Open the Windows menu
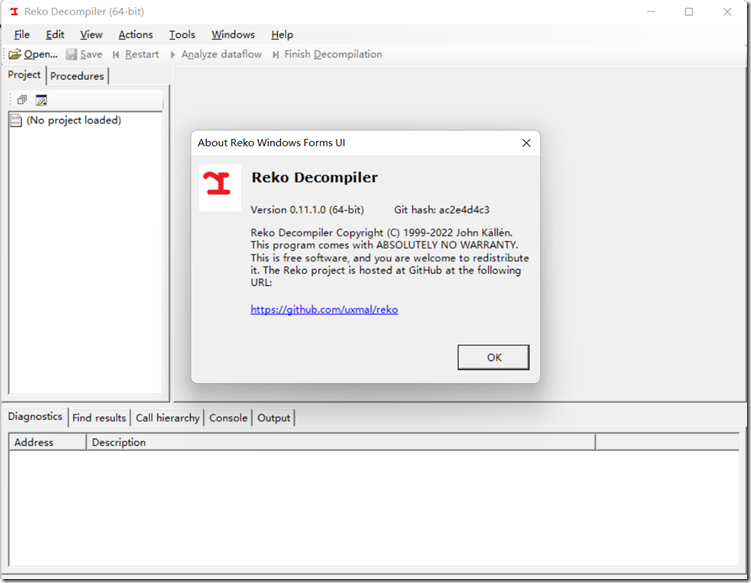Screen dimensions: 751x583 tap(233, 34)
